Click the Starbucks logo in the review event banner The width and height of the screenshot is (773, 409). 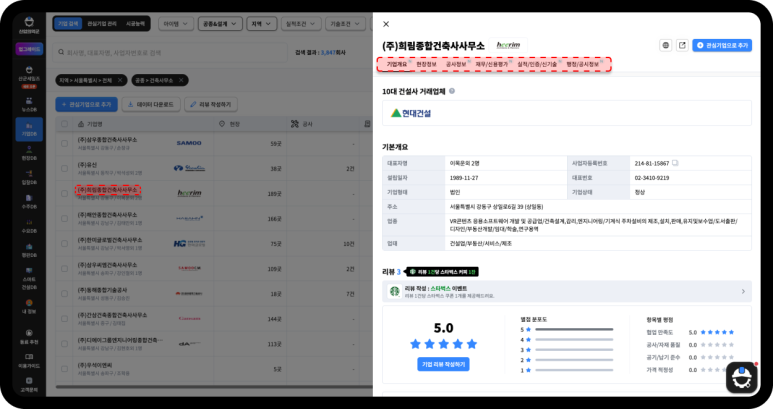pos(394,291)
